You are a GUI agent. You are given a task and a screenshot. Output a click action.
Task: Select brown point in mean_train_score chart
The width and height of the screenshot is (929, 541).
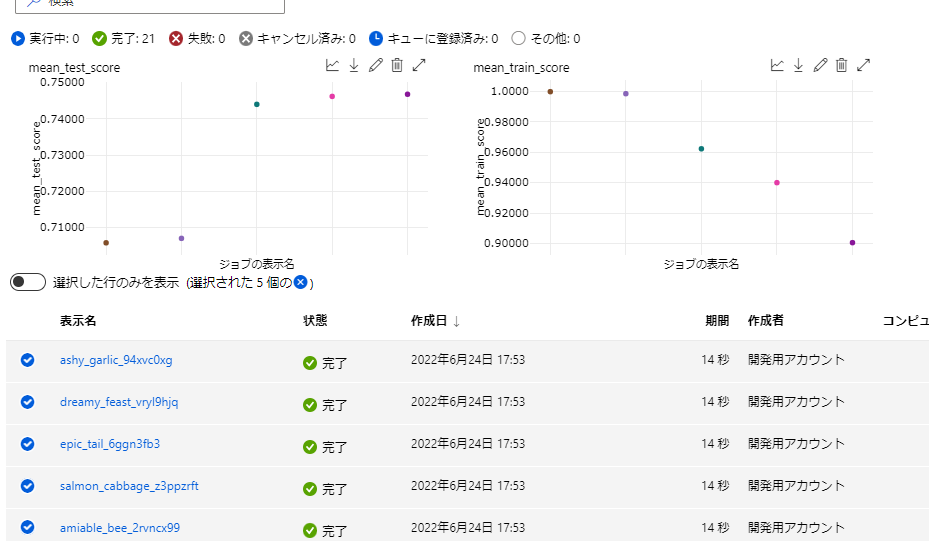[x=550, y=92]
